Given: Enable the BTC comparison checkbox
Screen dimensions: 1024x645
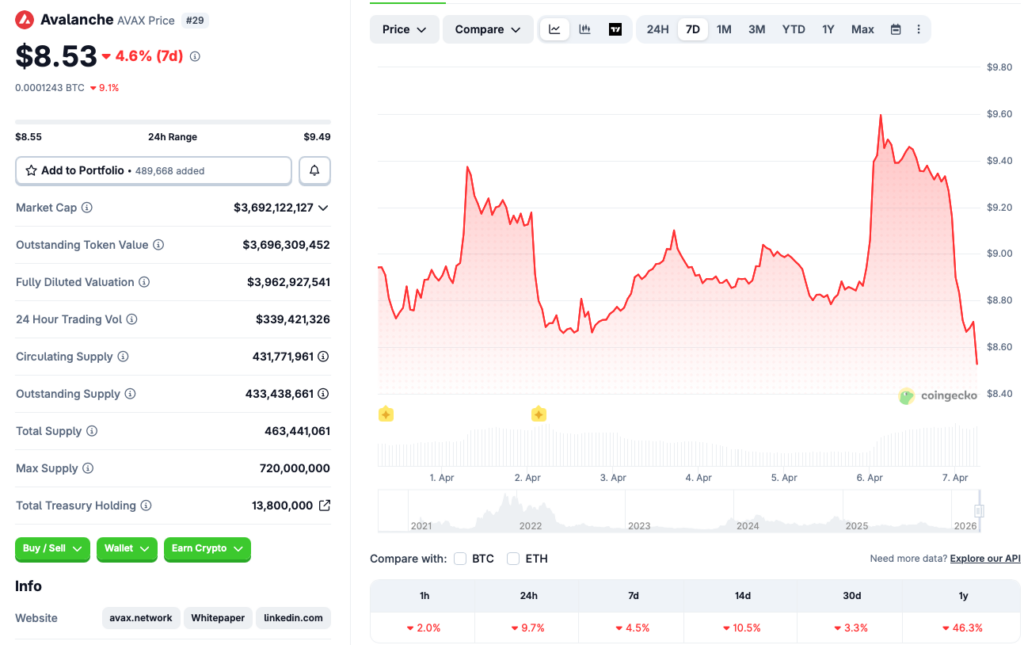Looking at the screenshot, I should 460,559.
